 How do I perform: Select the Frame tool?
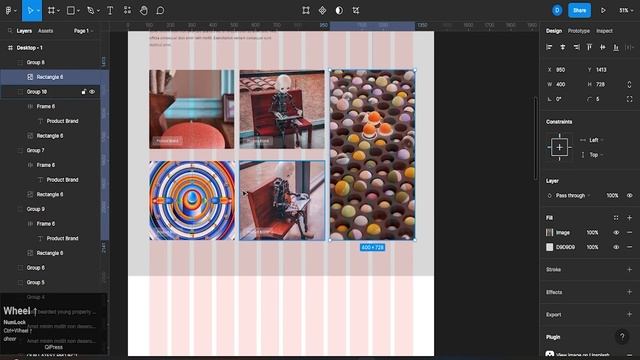point(51,11)
